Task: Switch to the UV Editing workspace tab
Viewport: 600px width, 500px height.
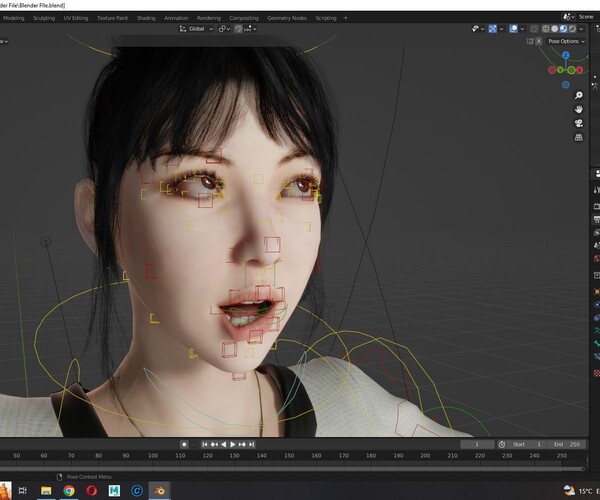Action: pos(76,18)
